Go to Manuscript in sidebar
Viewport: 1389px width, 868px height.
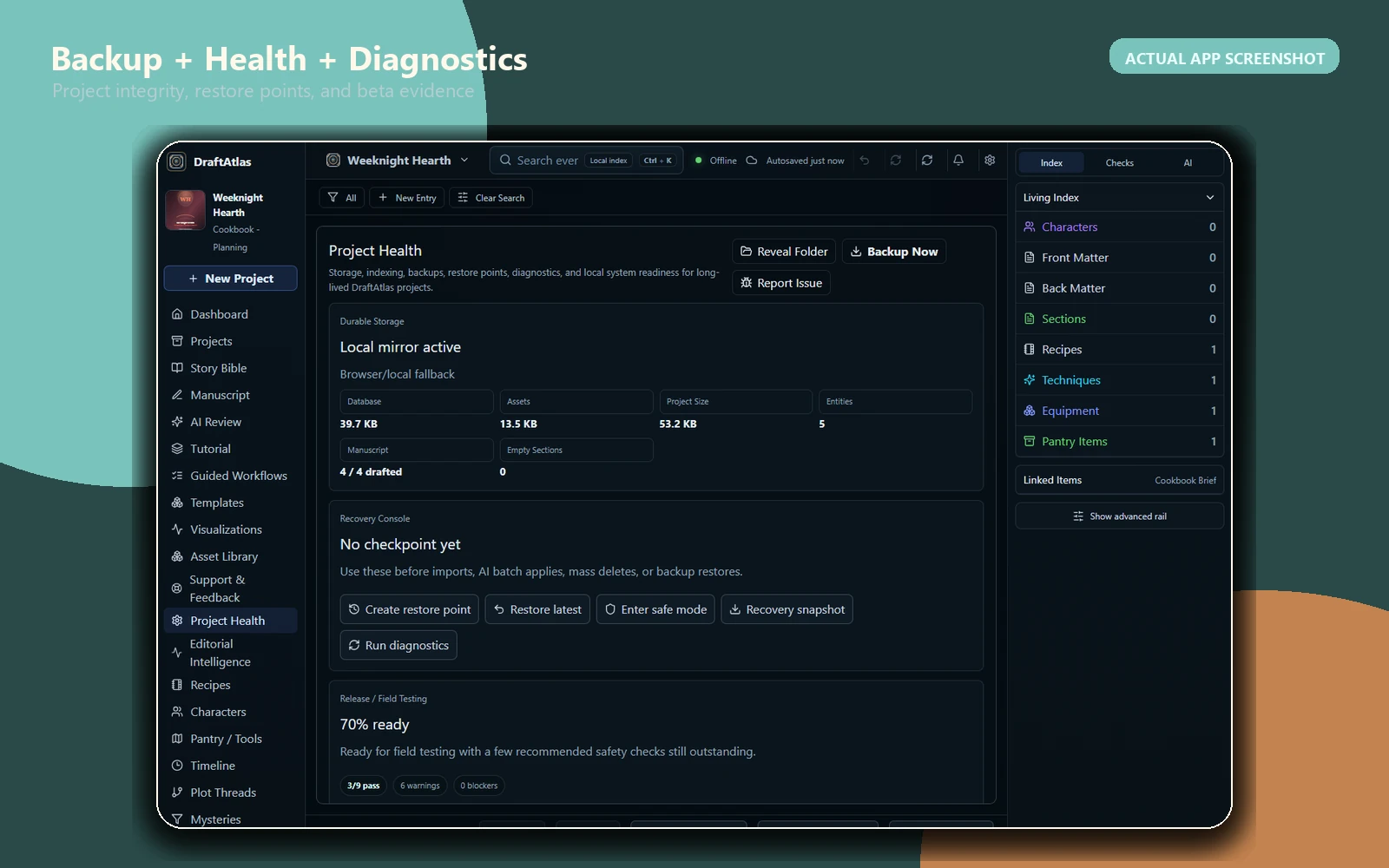pos(230,395)
